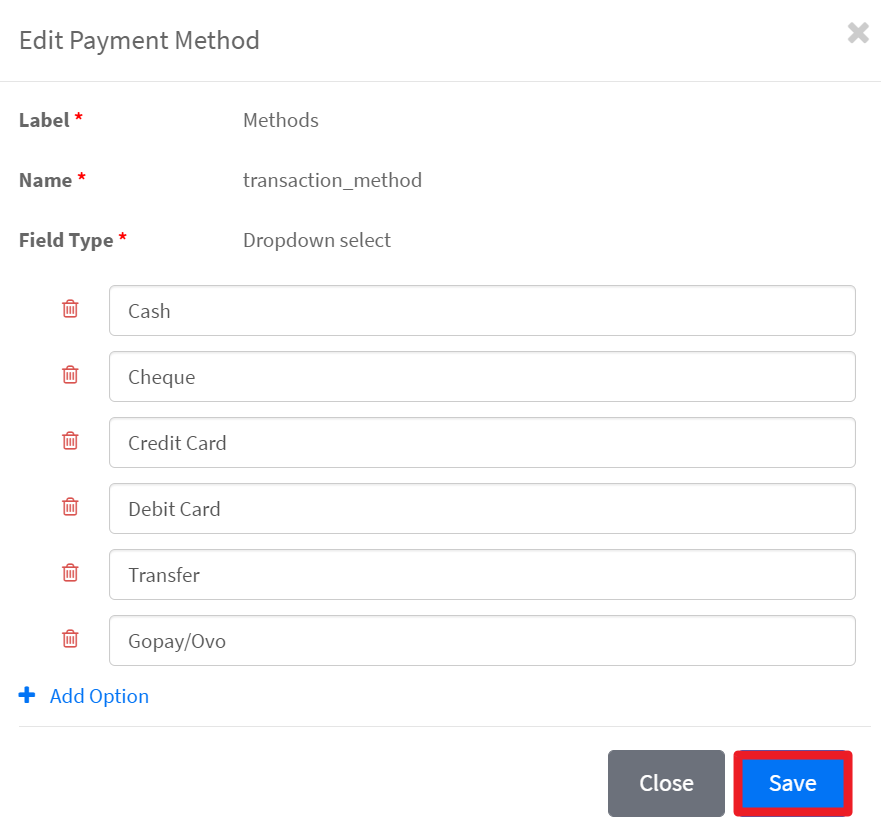
Task: Focus the Debit Card input field
Action: 482,509
